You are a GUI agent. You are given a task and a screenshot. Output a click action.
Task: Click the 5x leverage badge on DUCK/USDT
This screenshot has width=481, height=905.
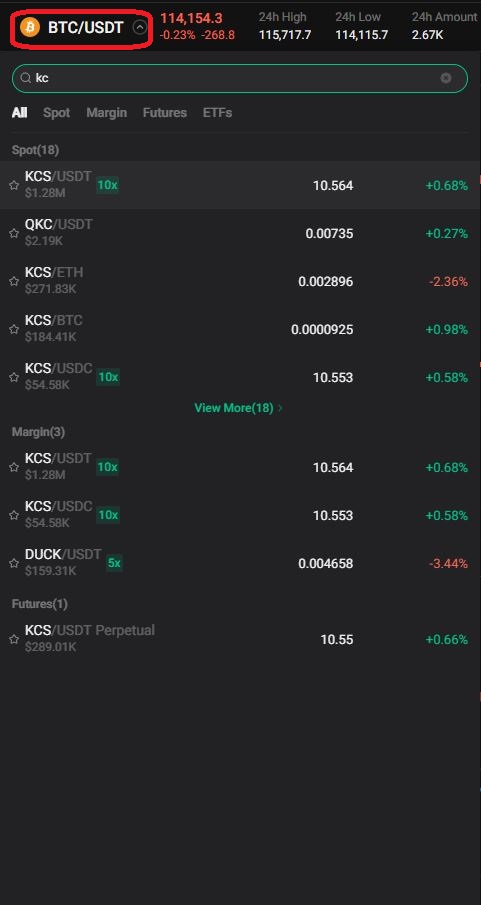pos(114,563)
